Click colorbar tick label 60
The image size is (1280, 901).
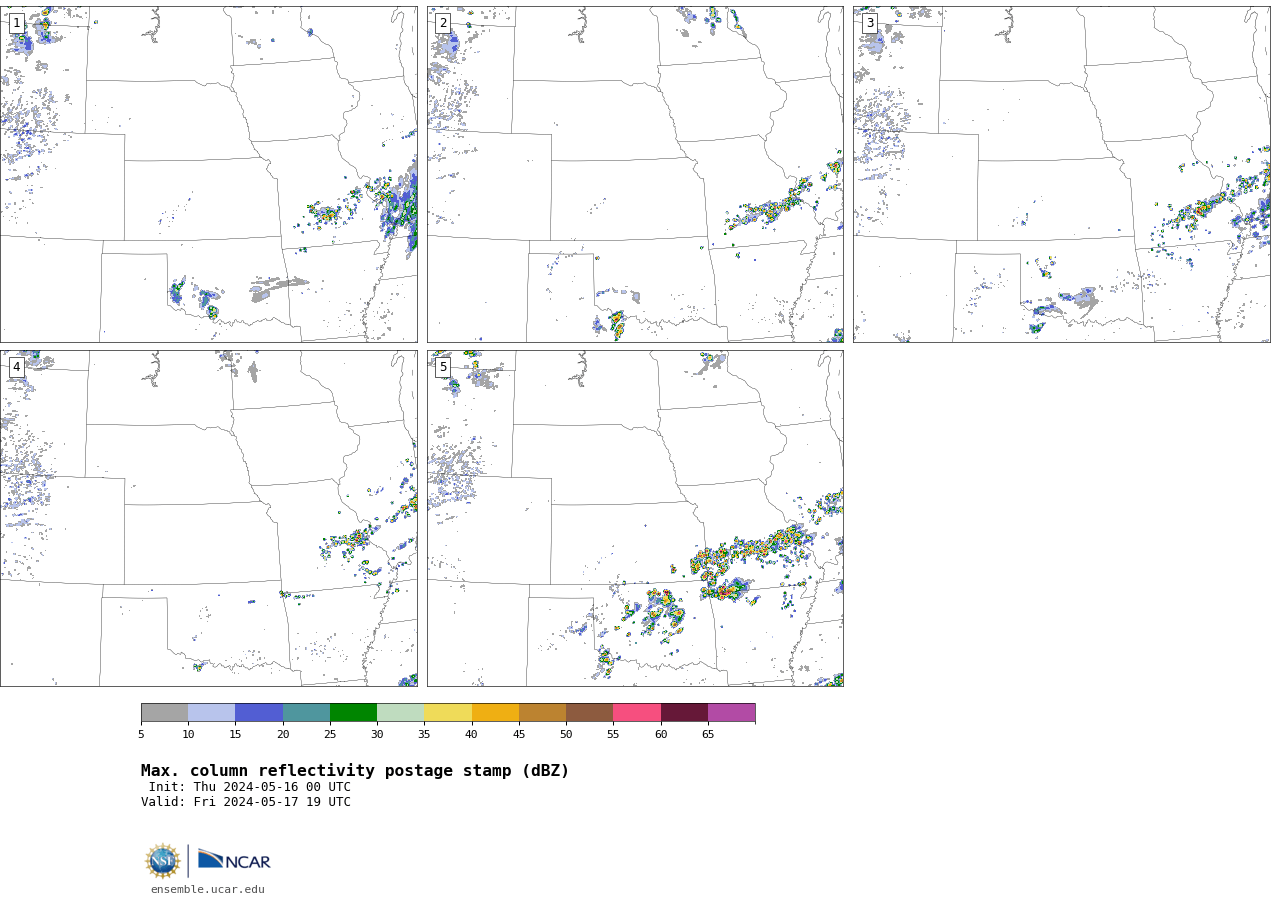pyautogui.click(x=661, y=735)
